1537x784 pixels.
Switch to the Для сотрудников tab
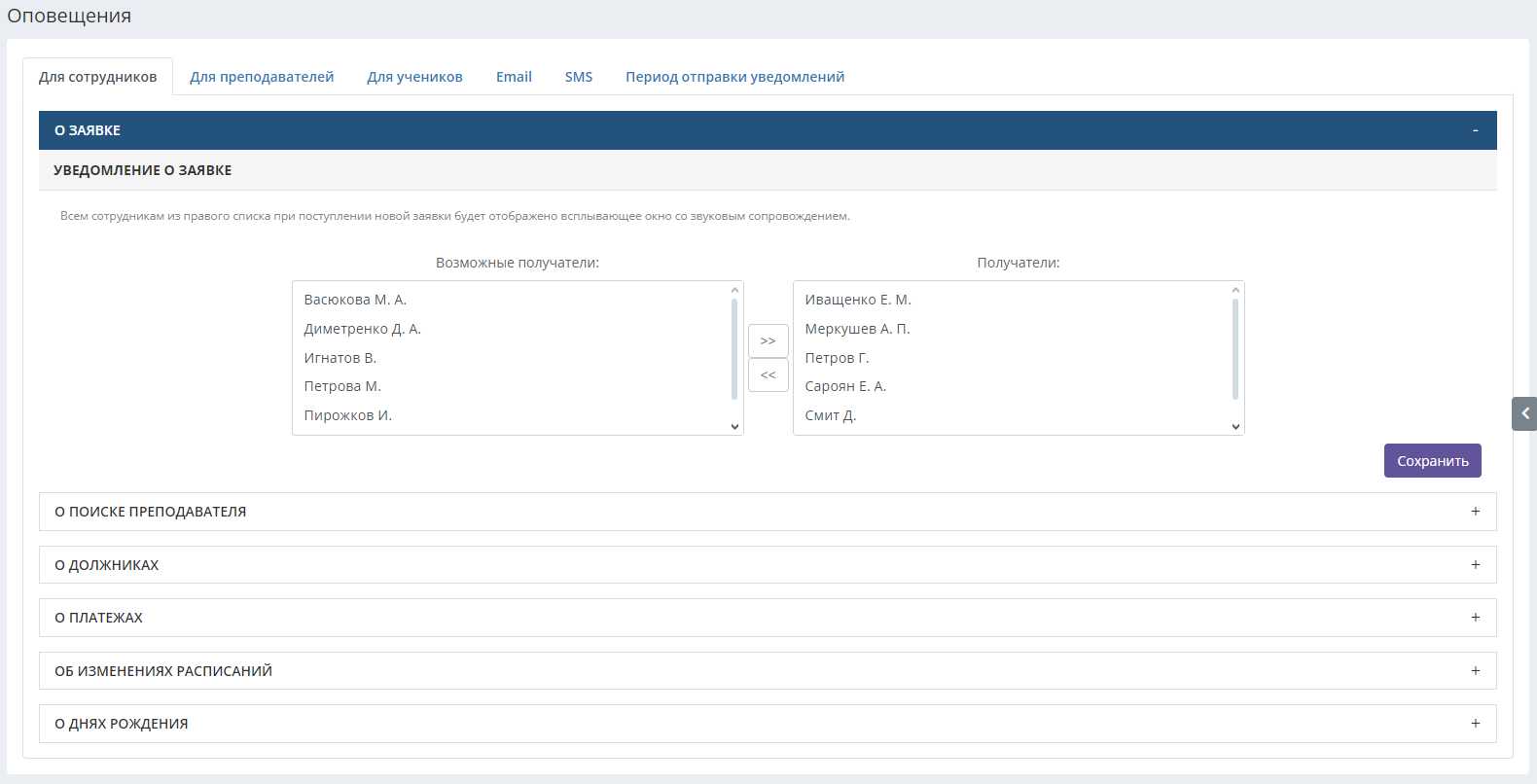[x=97, y=77]
